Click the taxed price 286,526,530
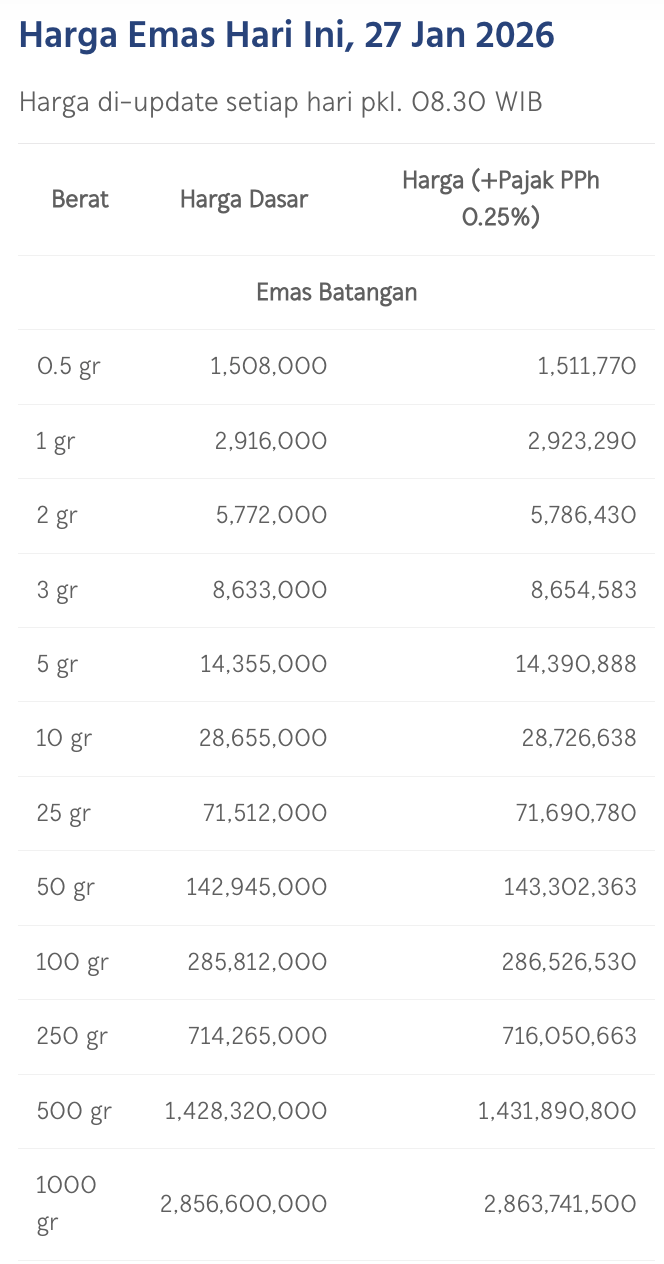Viewport: 664px width, 1264px height. 569,962
